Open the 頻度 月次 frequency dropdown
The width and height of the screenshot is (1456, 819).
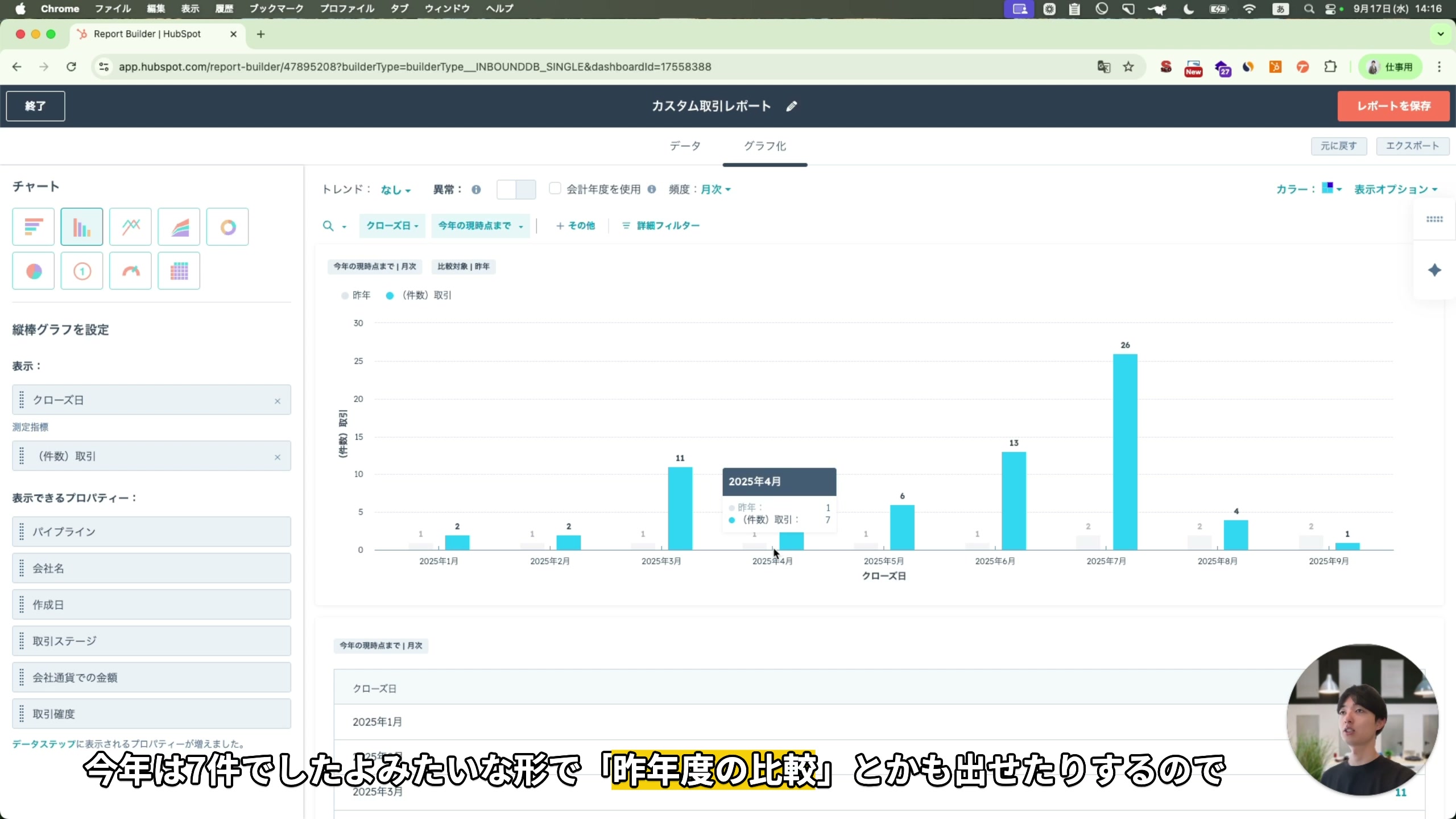714,189
